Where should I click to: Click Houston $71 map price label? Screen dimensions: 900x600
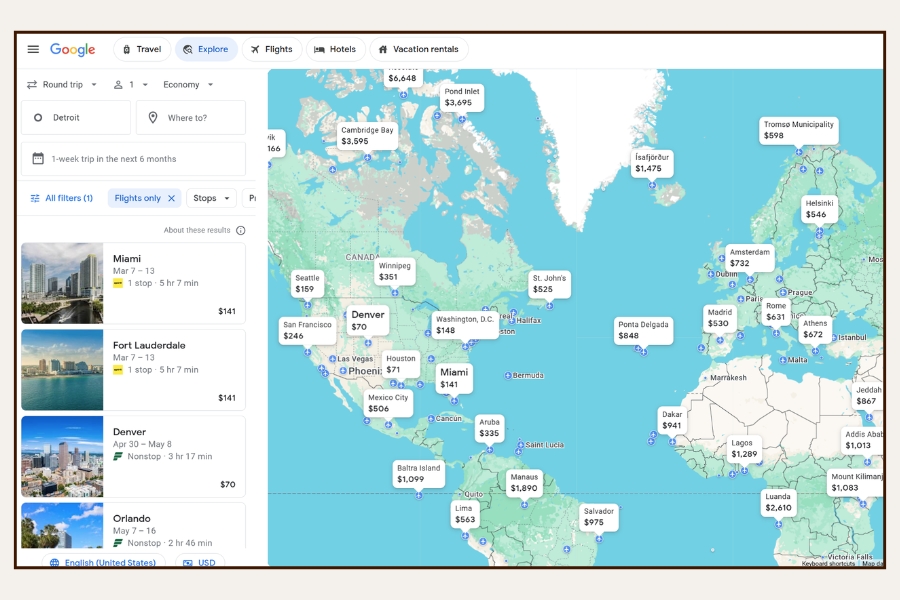401,364
